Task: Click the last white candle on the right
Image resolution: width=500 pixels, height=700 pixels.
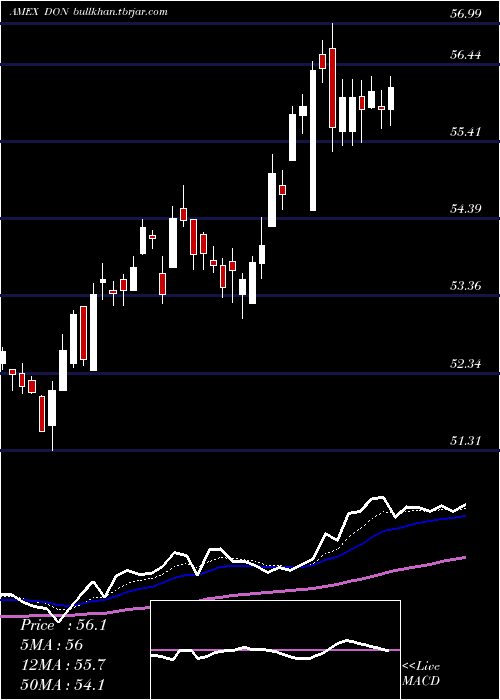Action: pos(391,98)
